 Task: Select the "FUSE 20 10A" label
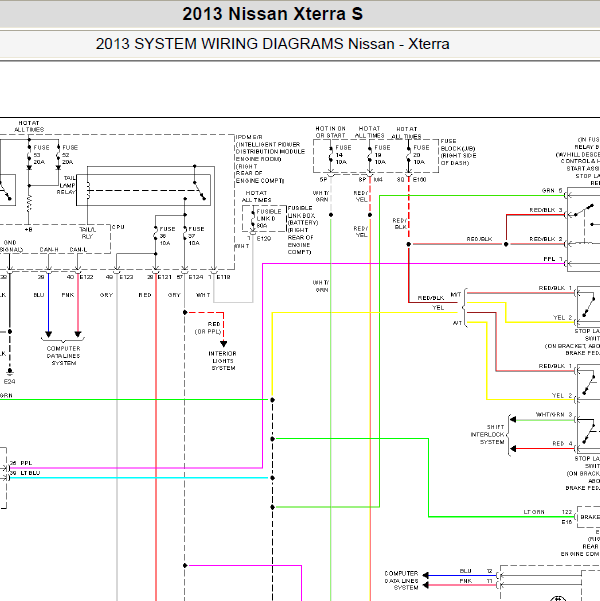(421, 155)
